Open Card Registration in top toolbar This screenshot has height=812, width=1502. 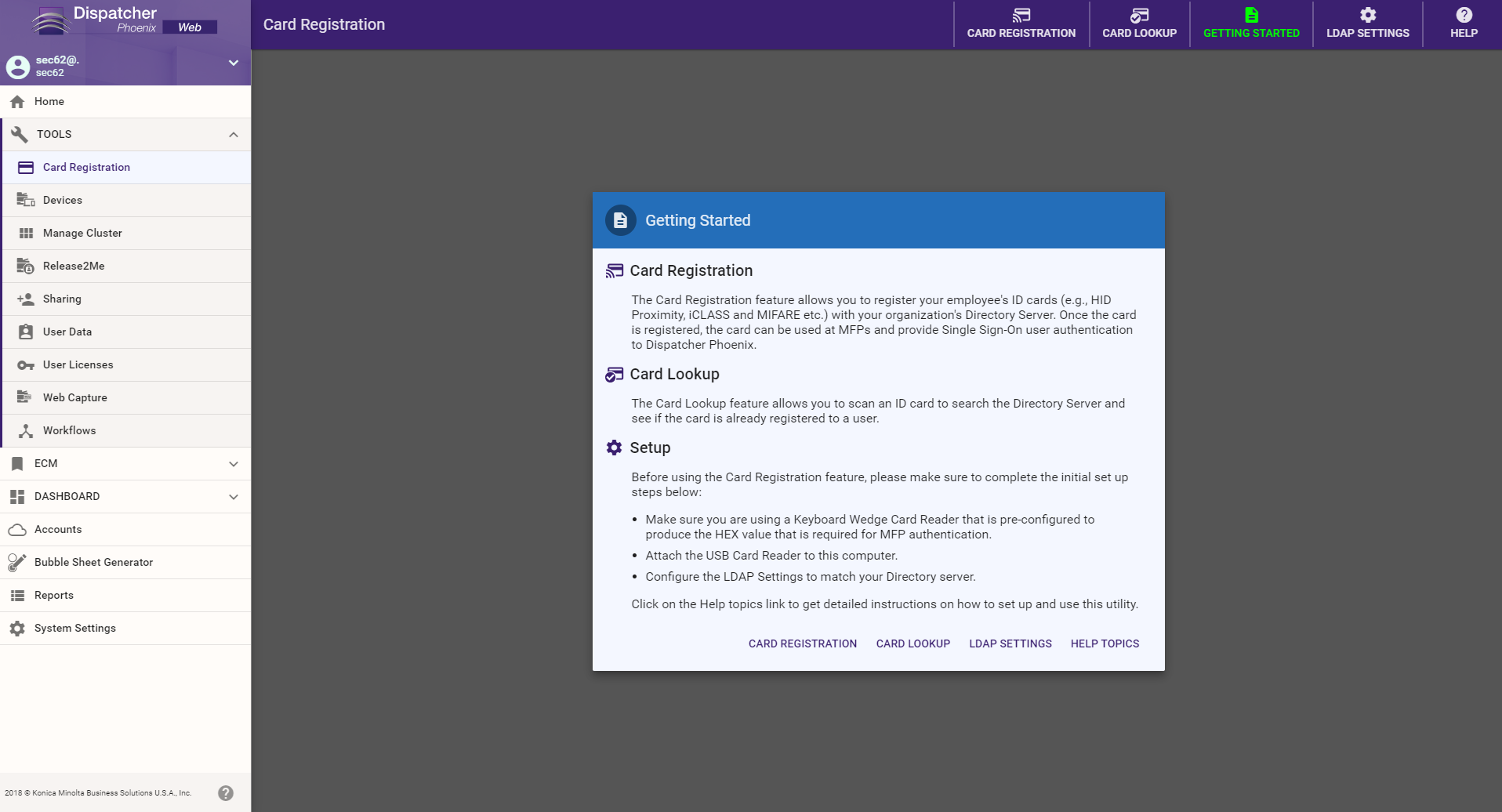coord(1021,24)
